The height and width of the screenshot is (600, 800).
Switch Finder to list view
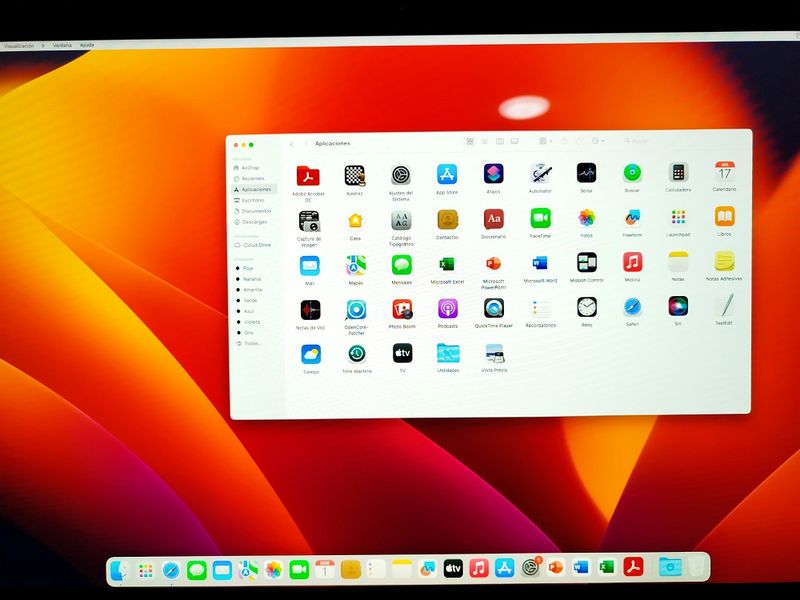[485, 141]
